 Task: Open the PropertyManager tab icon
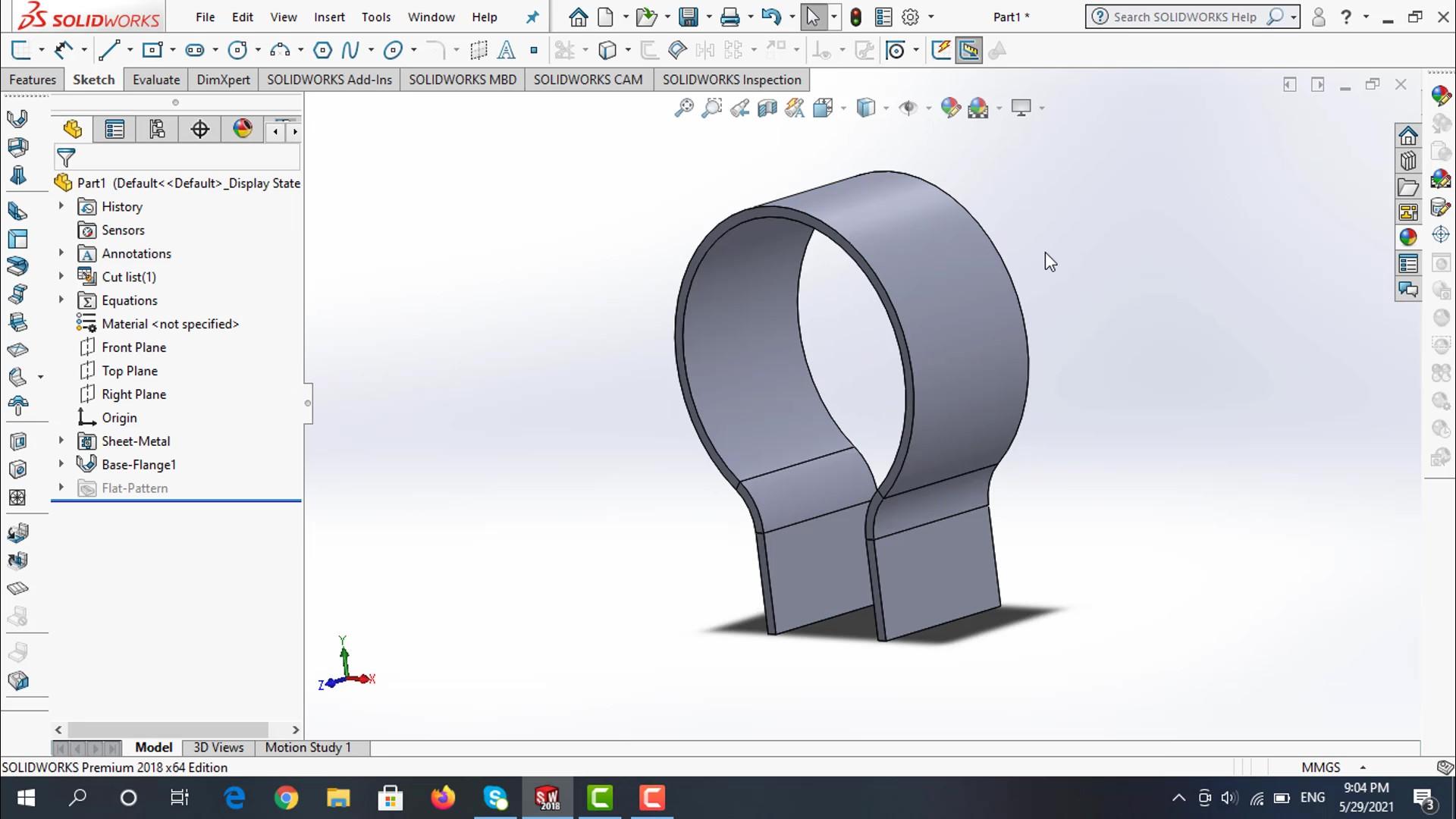(115, 130)
